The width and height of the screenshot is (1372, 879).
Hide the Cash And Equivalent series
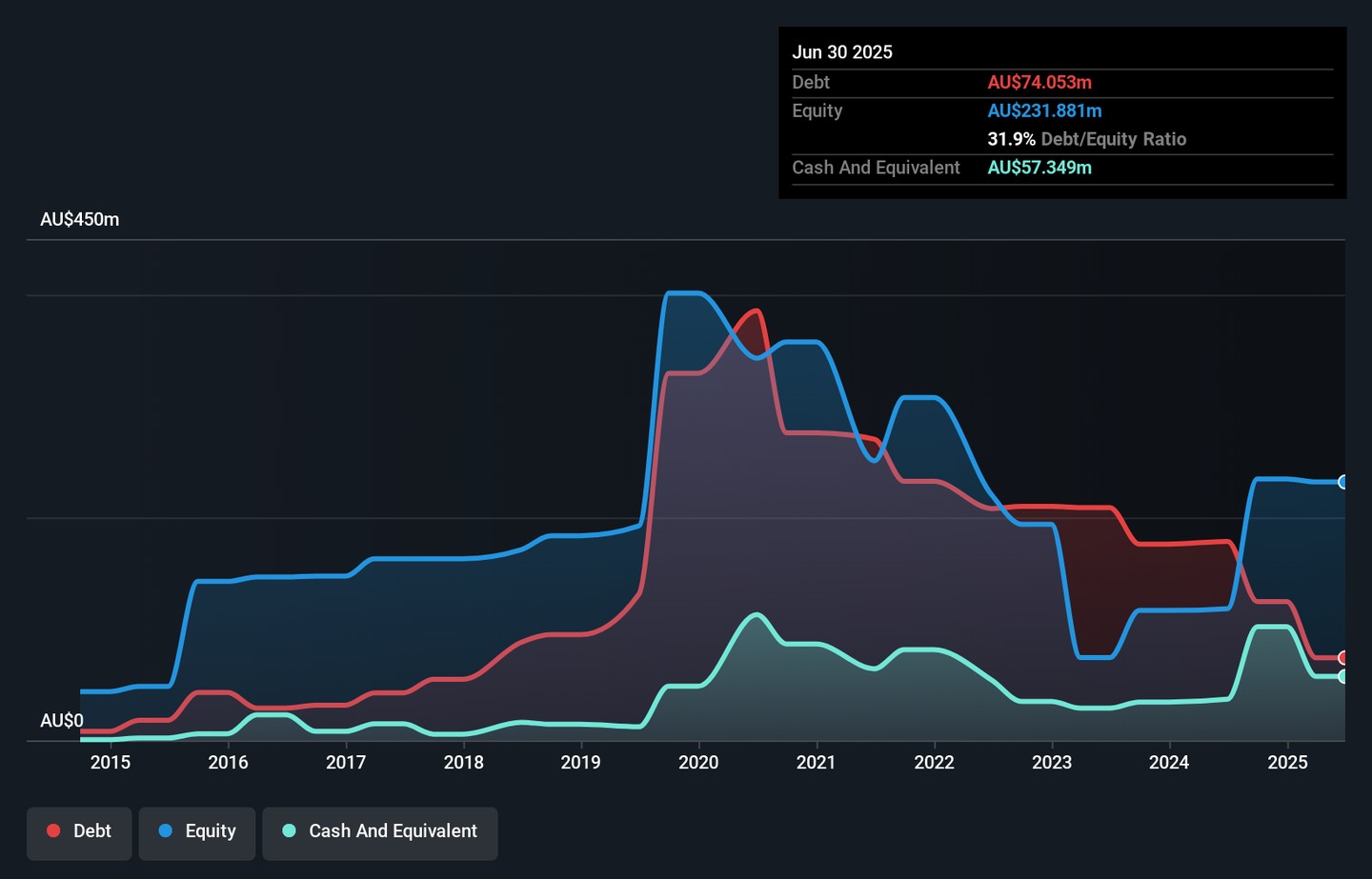point(380,831)
